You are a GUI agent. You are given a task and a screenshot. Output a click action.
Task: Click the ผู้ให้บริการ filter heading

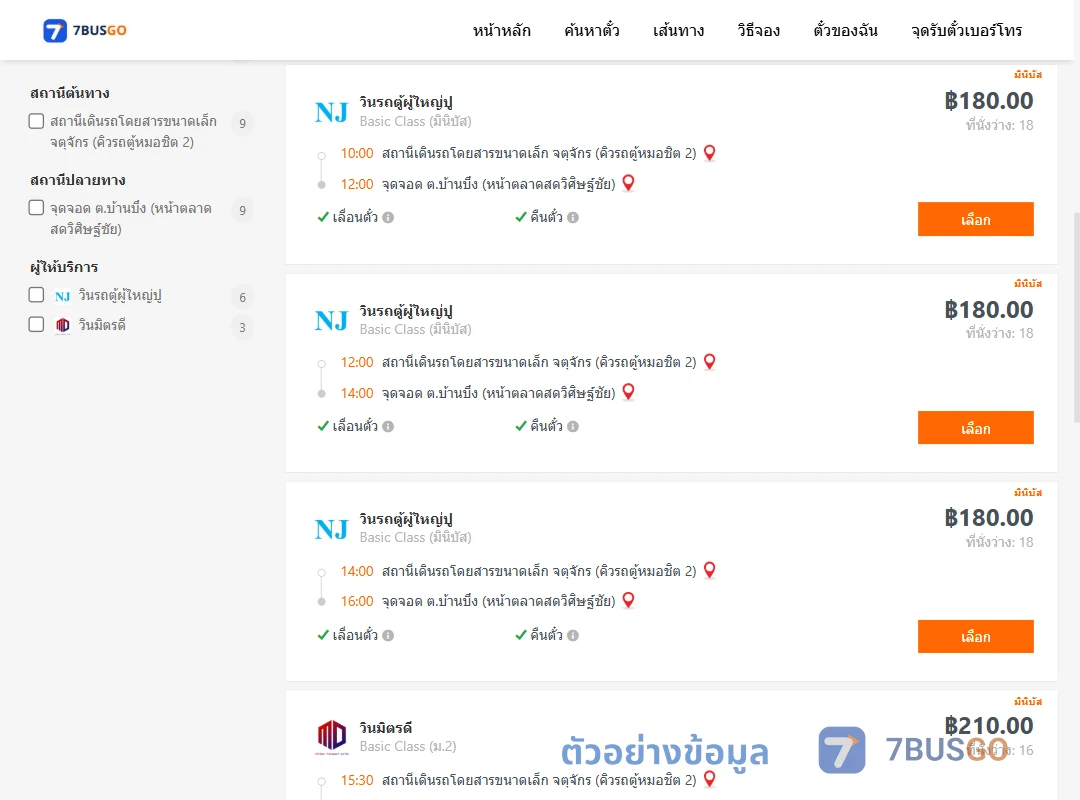pyautogui.click(x=64, y=267)
